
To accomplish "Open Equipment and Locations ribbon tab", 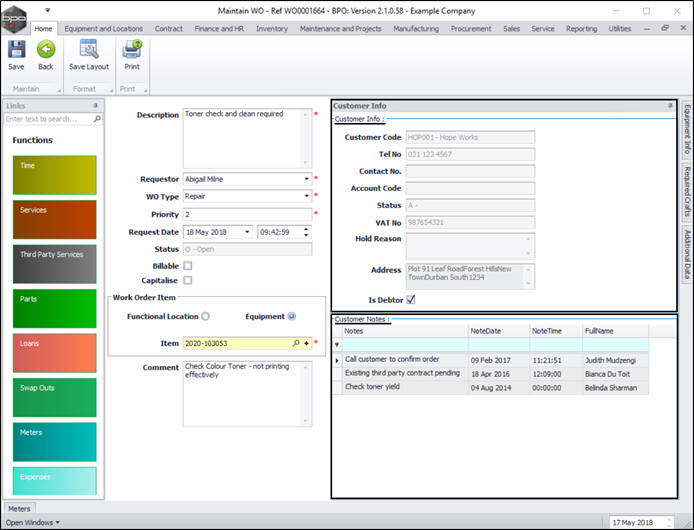I will click(x=104, y=28).
